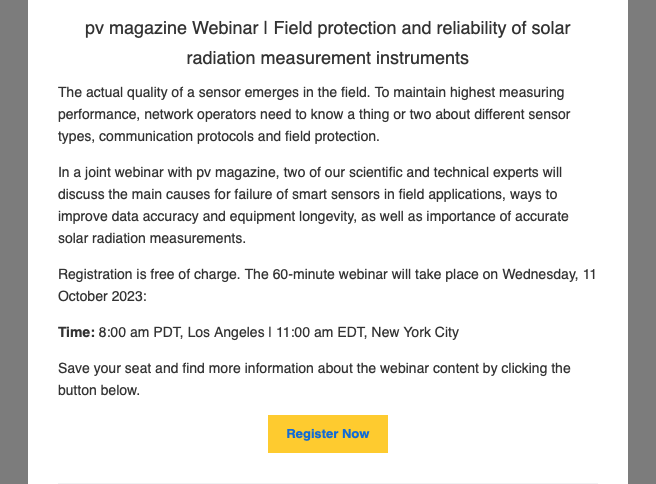The image size is (656, 484).
Task: Click the line starting "types, communication protocols"
Action: [233, 136]
